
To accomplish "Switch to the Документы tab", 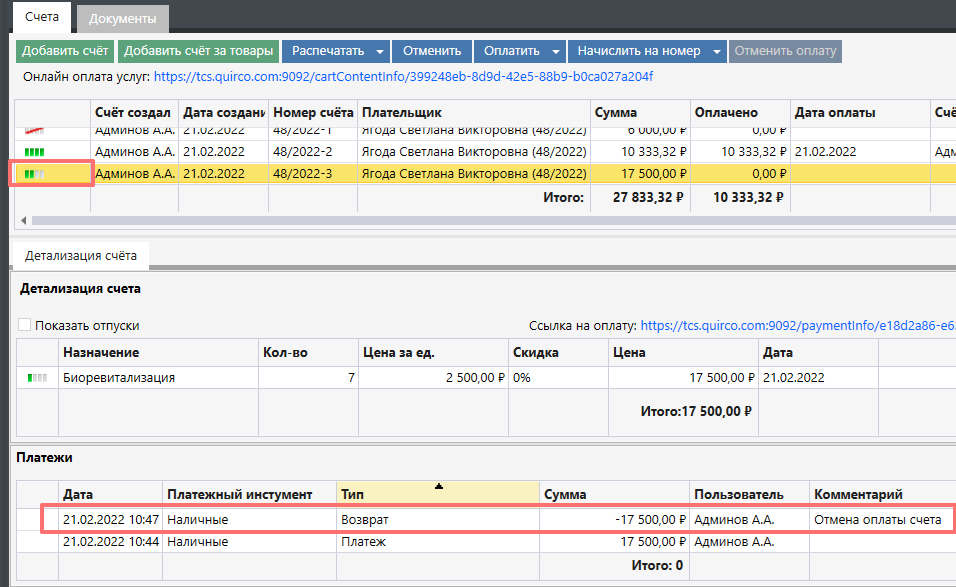I will pyautogui.click(x=122, y=19).
